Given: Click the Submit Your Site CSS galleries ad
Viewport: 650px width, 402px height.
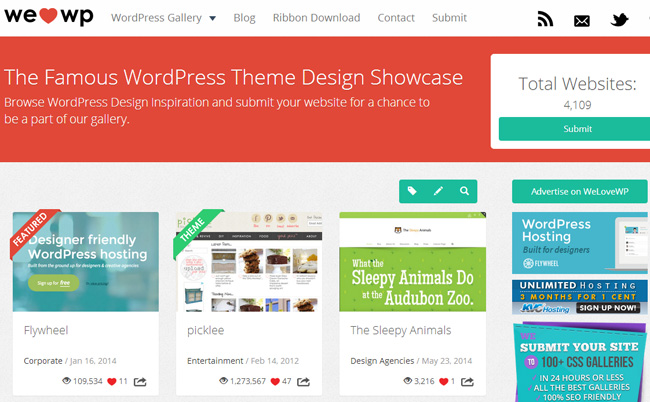Looking at the screenshot, I should [x=580, y=362].
